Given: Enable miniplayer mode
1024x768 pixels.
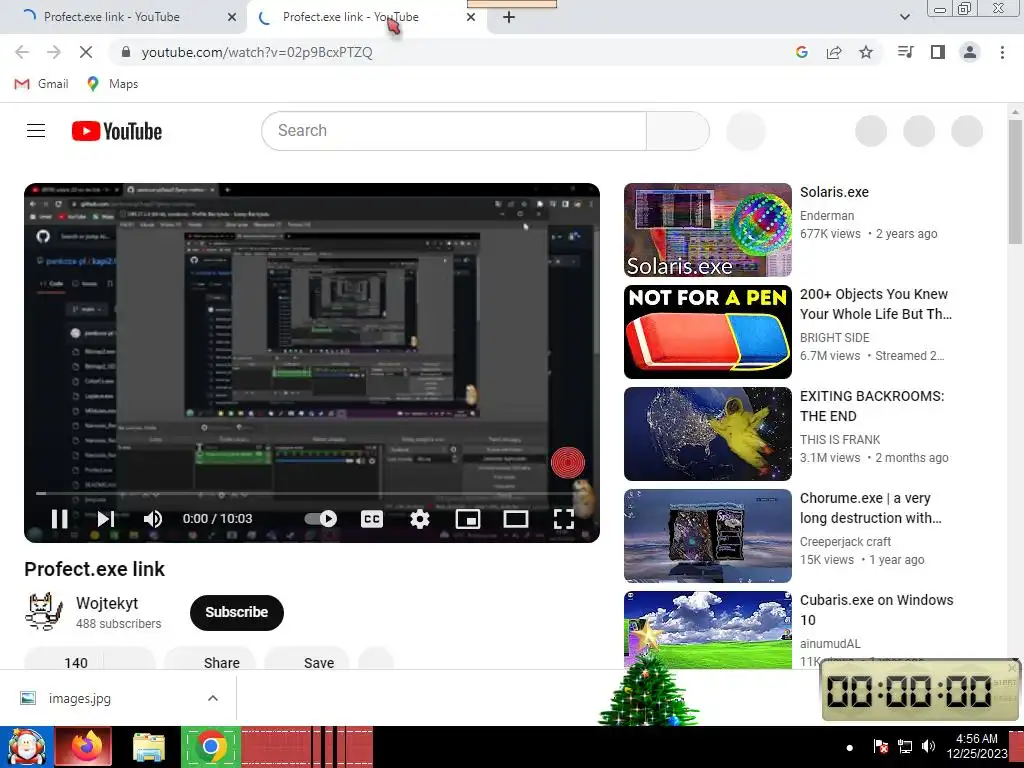Looking at the screenshot, I should click(468, 519).
